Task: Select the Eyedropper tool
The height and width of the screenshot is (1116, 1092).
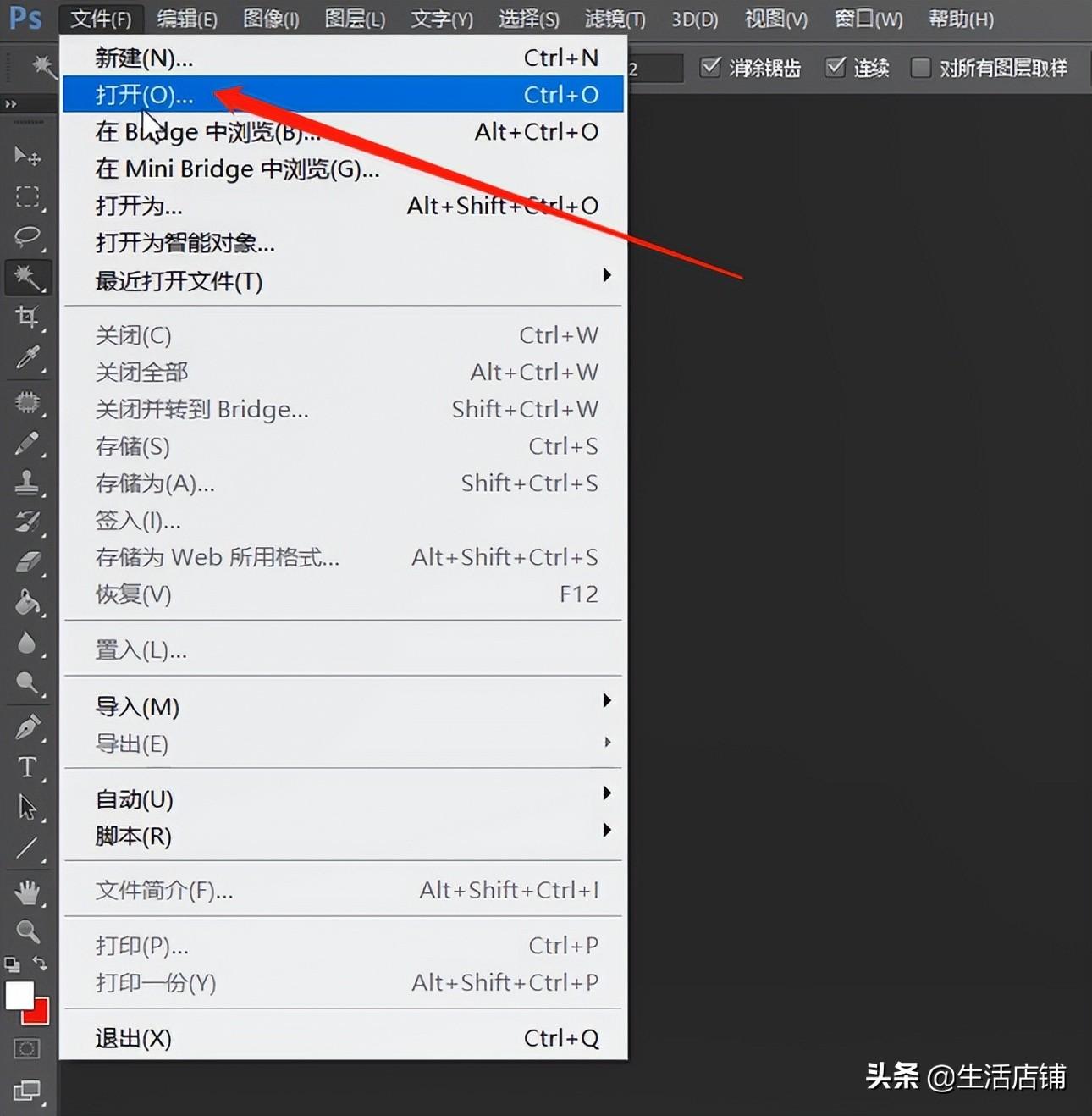Action: tap(27, 358)
